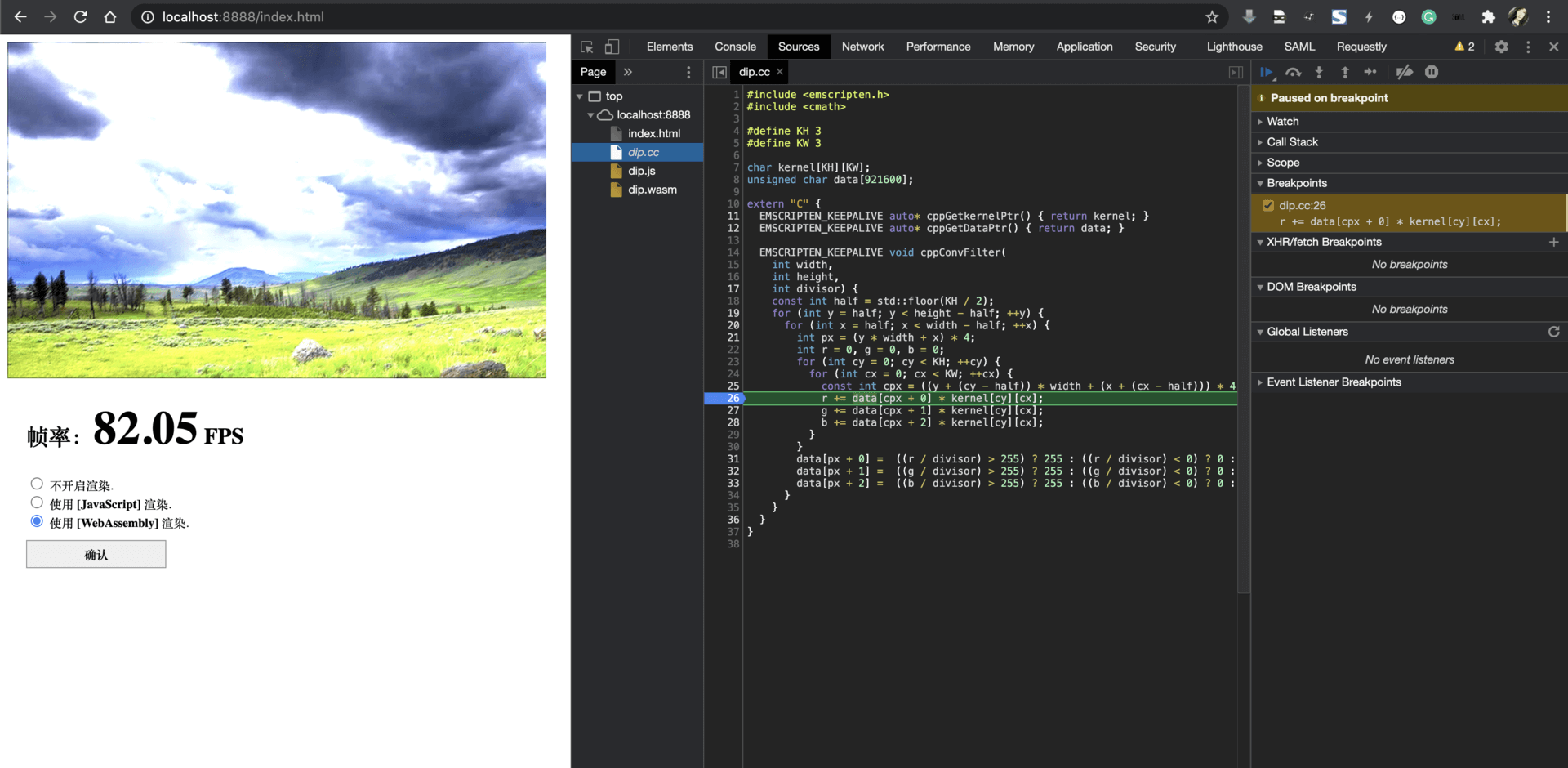Open the Network tab
Image resolution: width=1568 pixels, height=768 pixels.
tap(862, 47)
